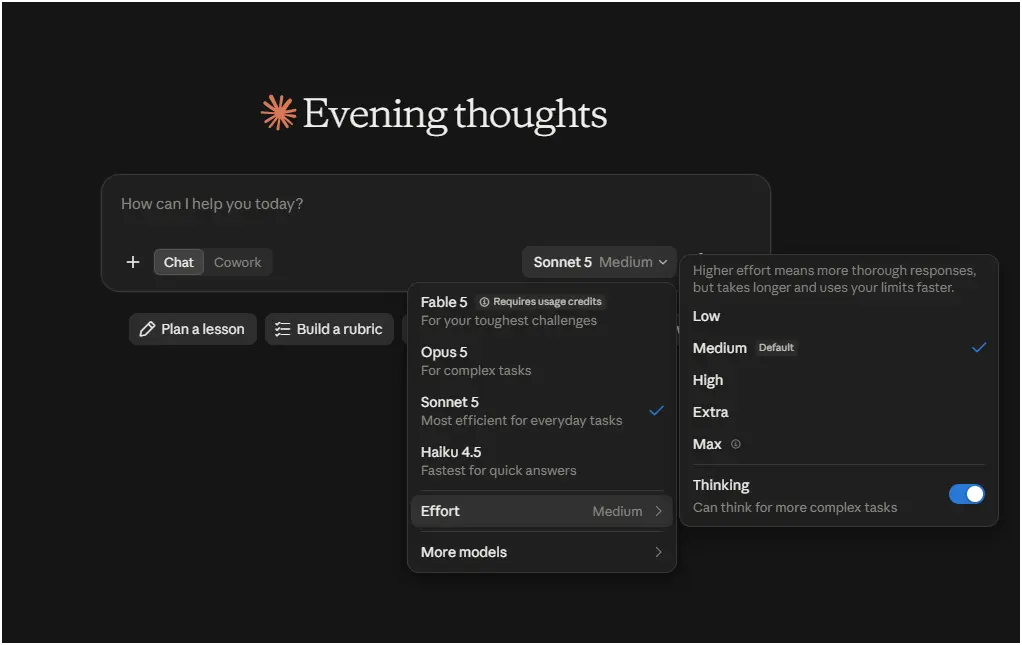This screenshot has height=645, width=1022.
Task: Select Medium Default effort level
Action: (x=838, y=348)
